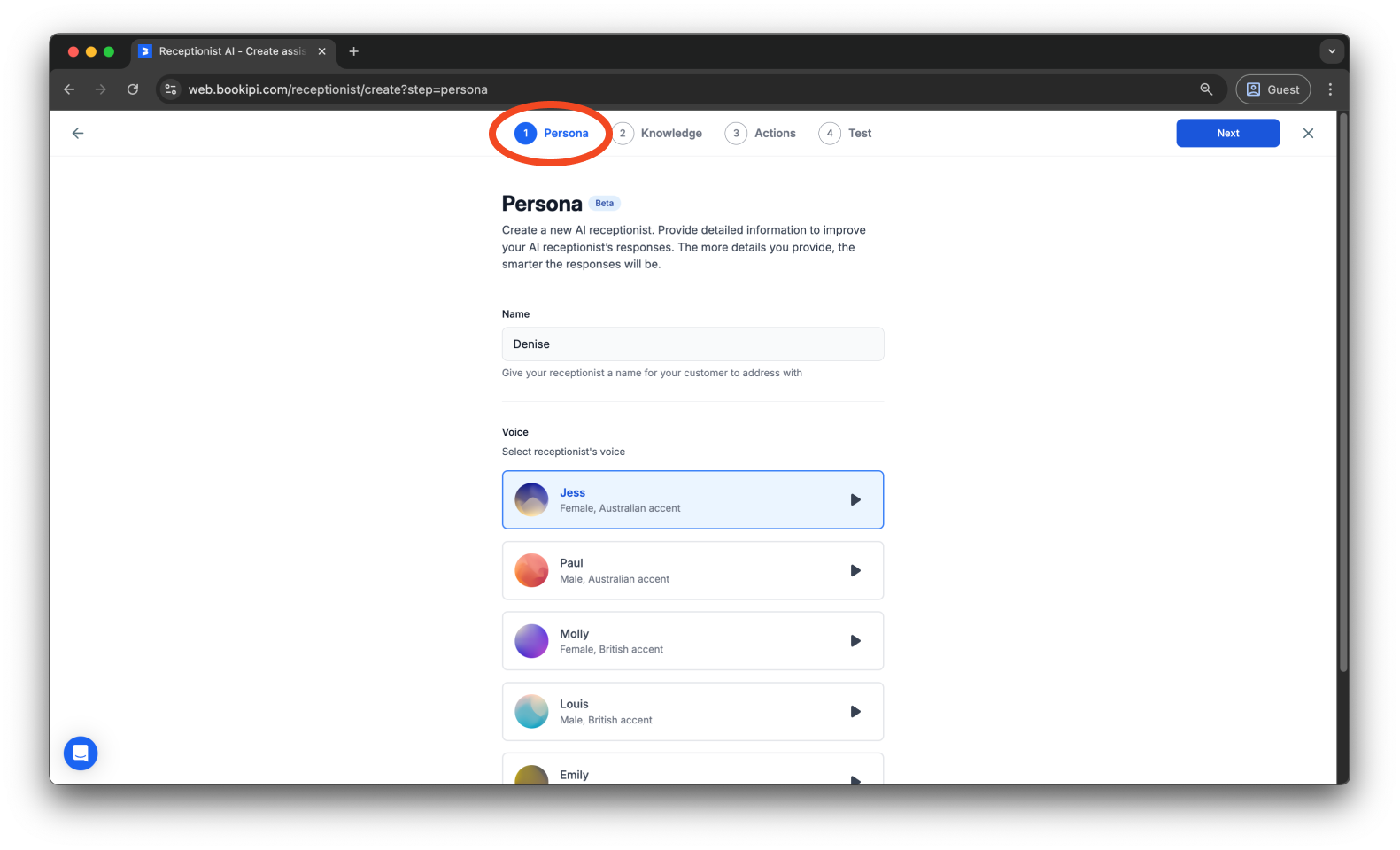
Task: Open the Persona step
Action: pos(552,134)
